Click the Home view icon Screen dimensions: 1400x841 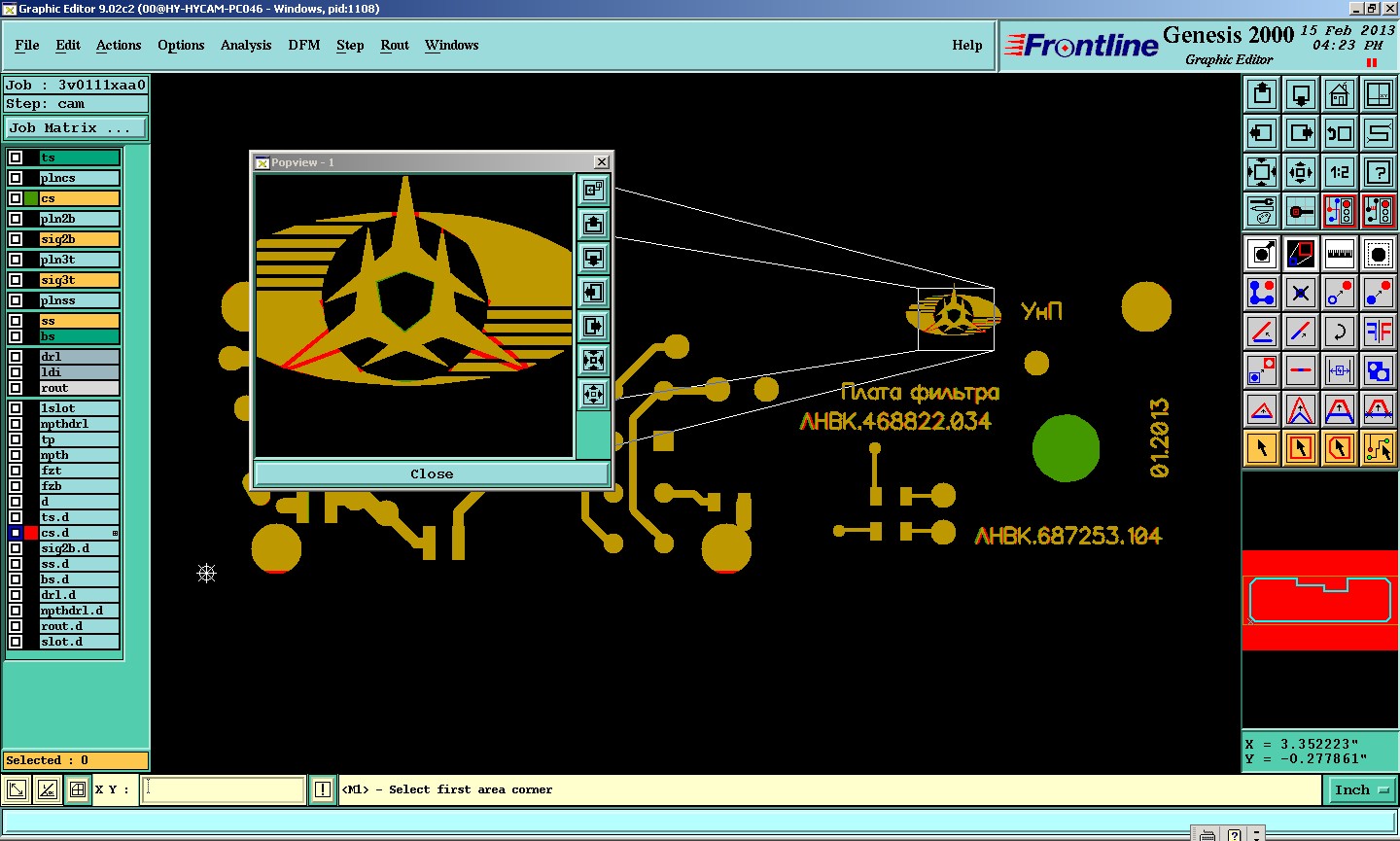(1340, 94)
